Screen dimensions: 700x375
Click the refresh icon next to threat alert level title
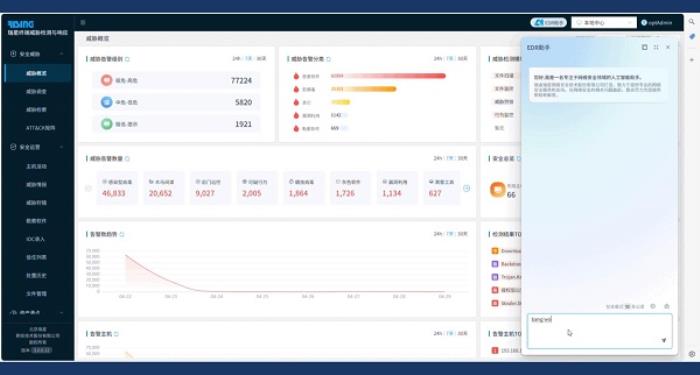pyautogui.click(x=127, y=59)
